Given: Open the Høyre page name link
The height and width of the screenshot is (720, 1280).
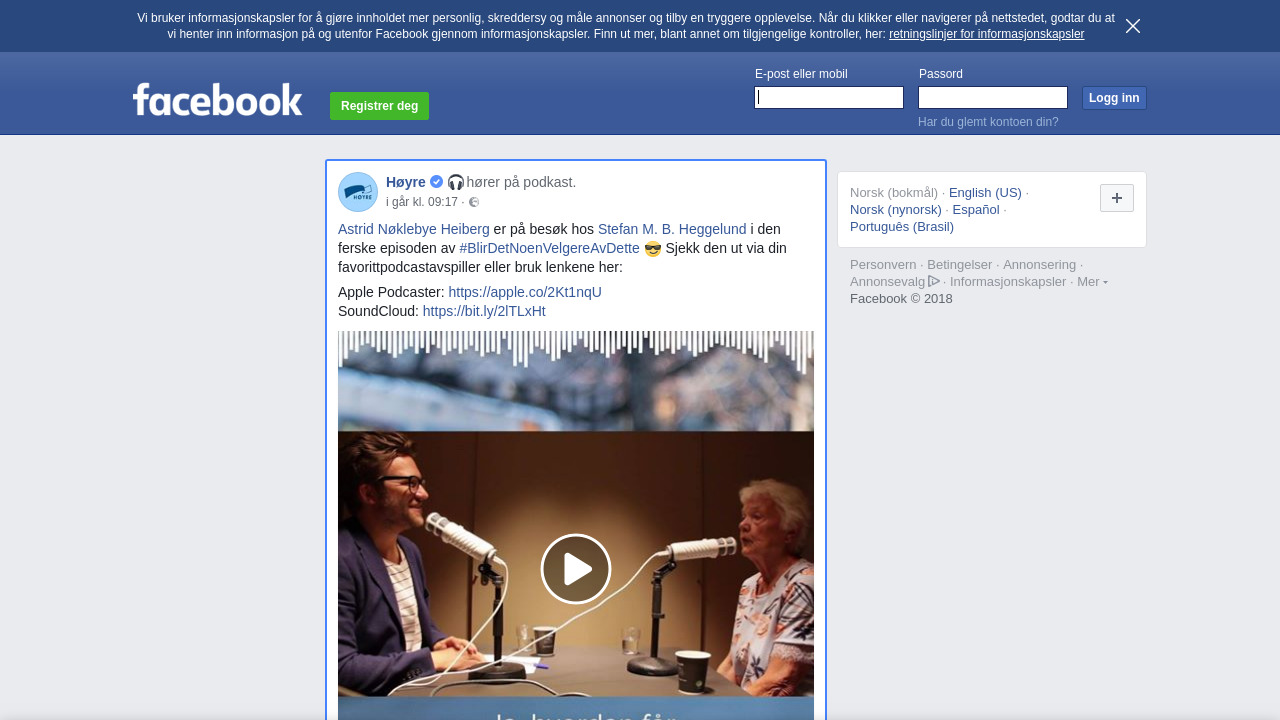Looking at the screenshot, I should click(406, 182).
